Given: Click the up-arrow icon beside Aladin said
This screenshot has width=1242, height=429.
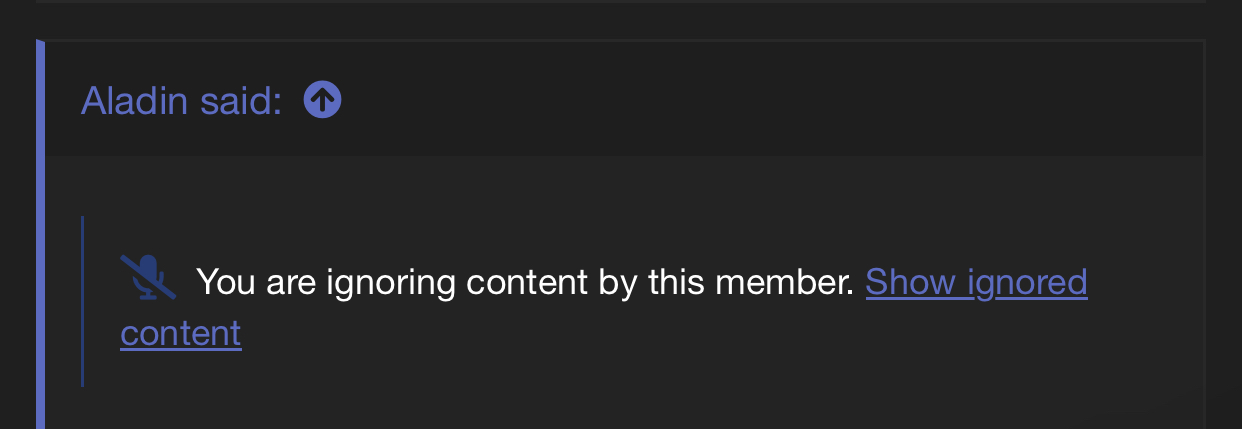Looking at the screenshot, I should point(322,99).
